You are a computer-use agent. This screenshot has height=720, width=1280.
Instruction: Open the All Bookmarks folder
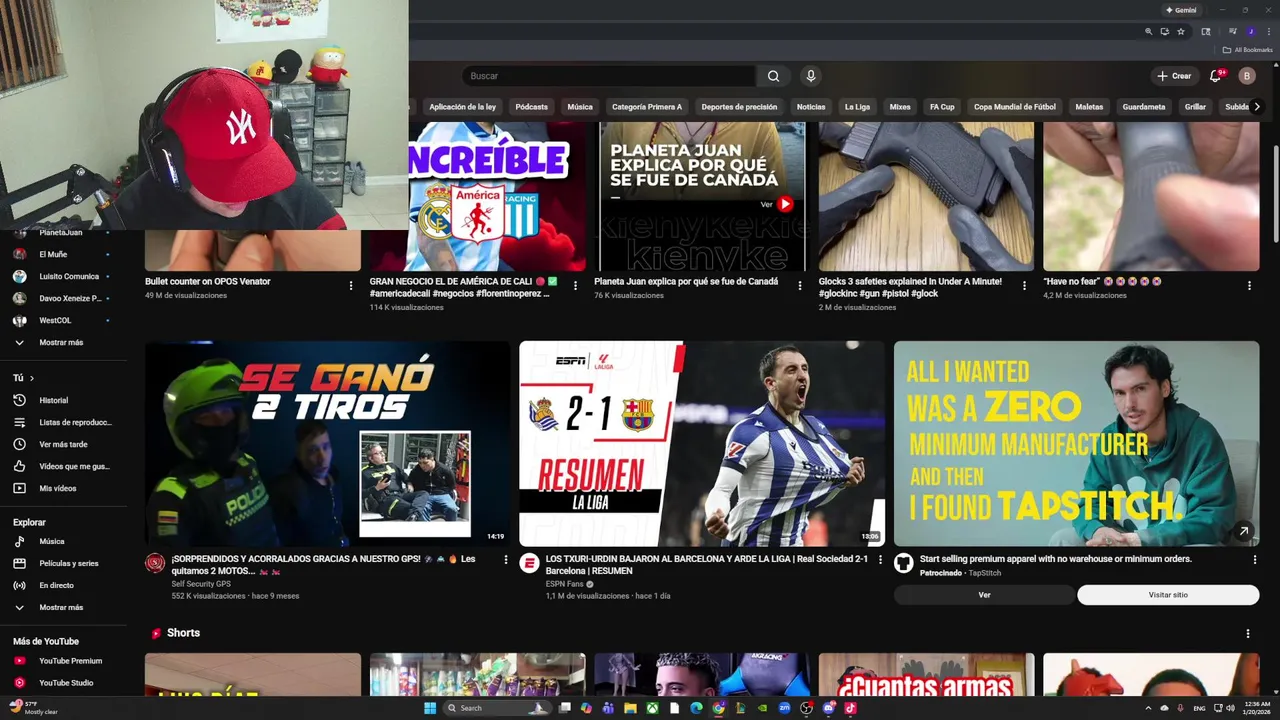1247,50
